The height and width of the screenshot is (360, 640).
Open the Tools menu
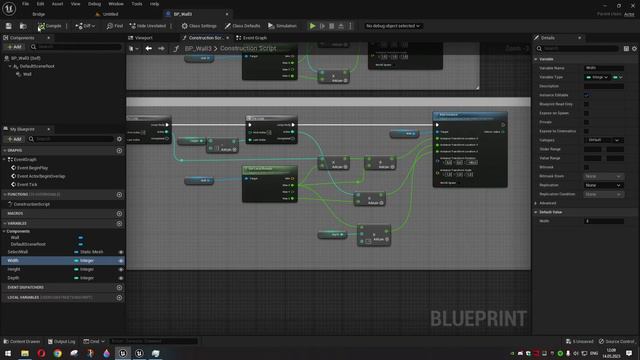[137, 4]
